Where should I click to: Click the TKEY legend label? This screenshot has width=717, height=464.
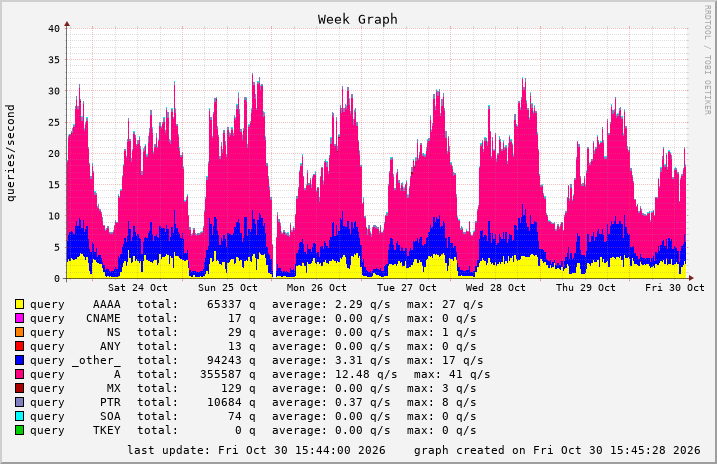107,430
